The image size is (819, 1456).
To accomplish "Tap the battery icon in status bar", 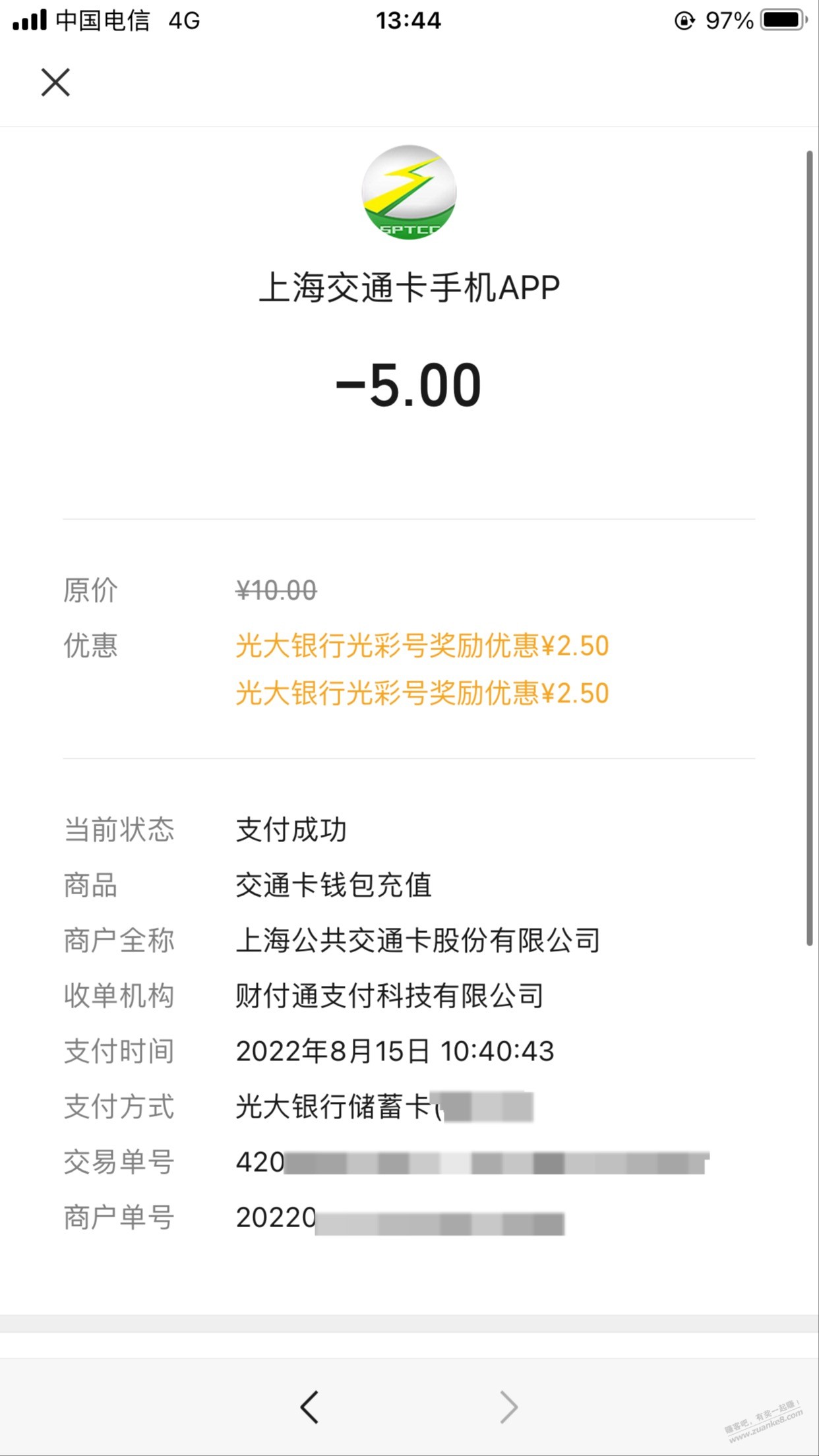I will 783,20.
